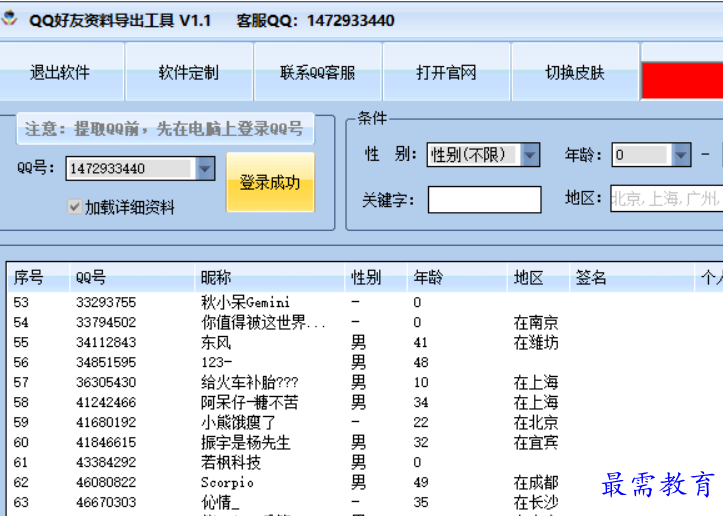The image size is (723, 516).
Task: Sort by the 序号 column header
Action: click(38, 278)
